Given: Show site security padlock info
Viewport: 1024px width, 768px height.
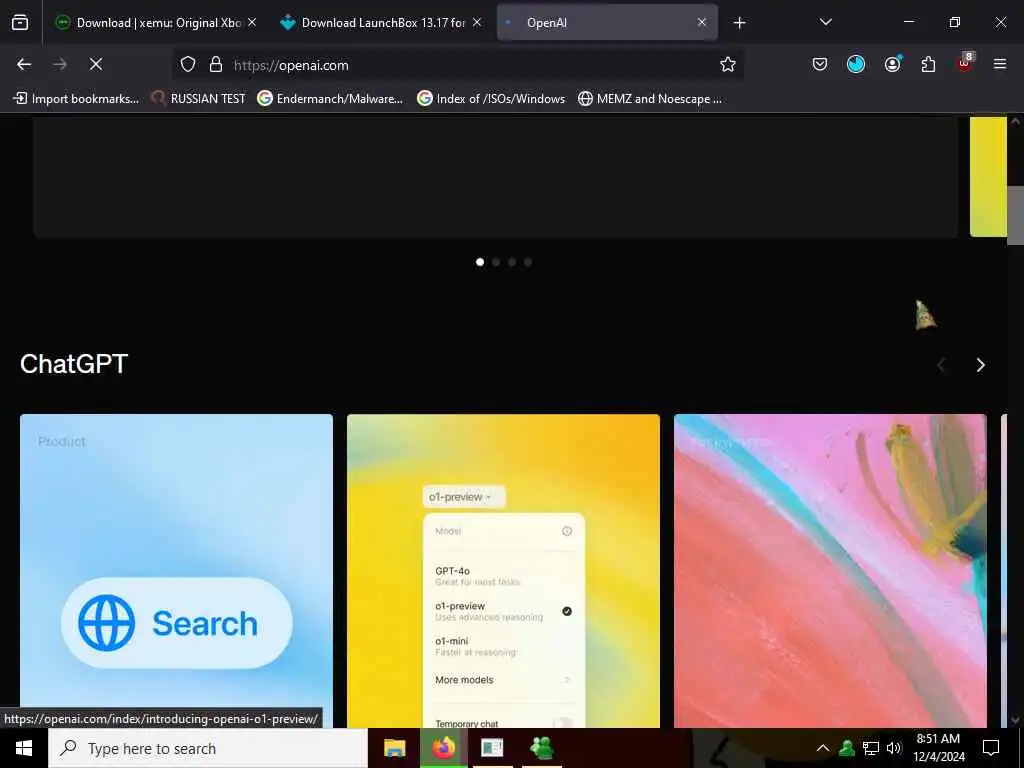Looking at the screenshot, I should [216, 64].
